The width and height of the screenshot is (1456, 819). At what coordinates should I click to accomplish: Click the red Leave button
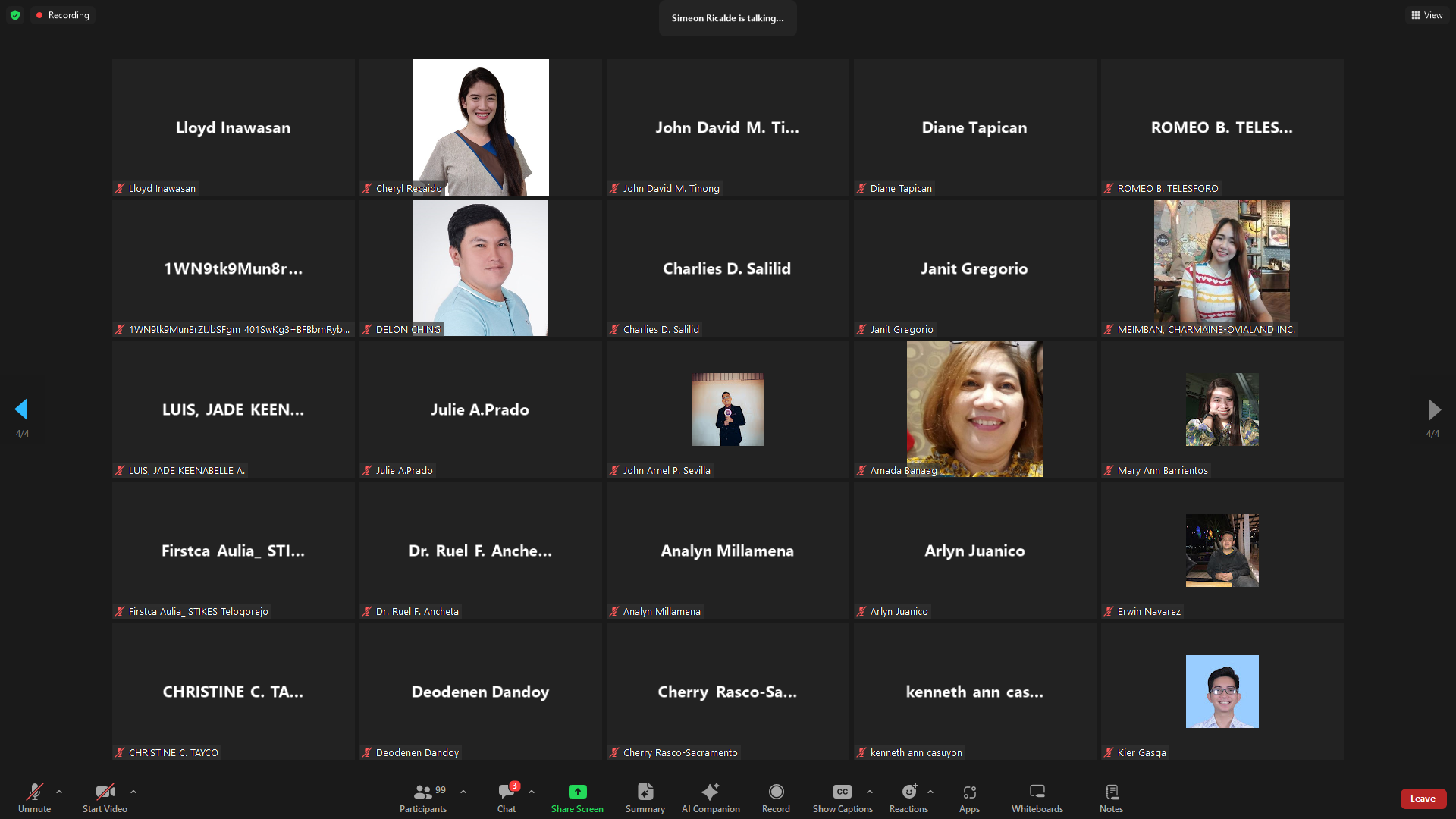coord(1423,799)
